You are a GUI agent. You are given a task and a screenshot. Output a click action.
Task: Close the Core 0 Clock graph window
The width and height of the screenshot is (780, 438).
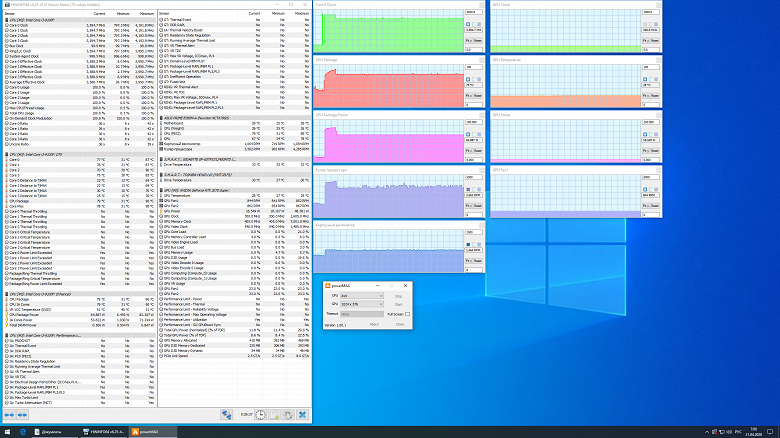click(x=481, y=5)
